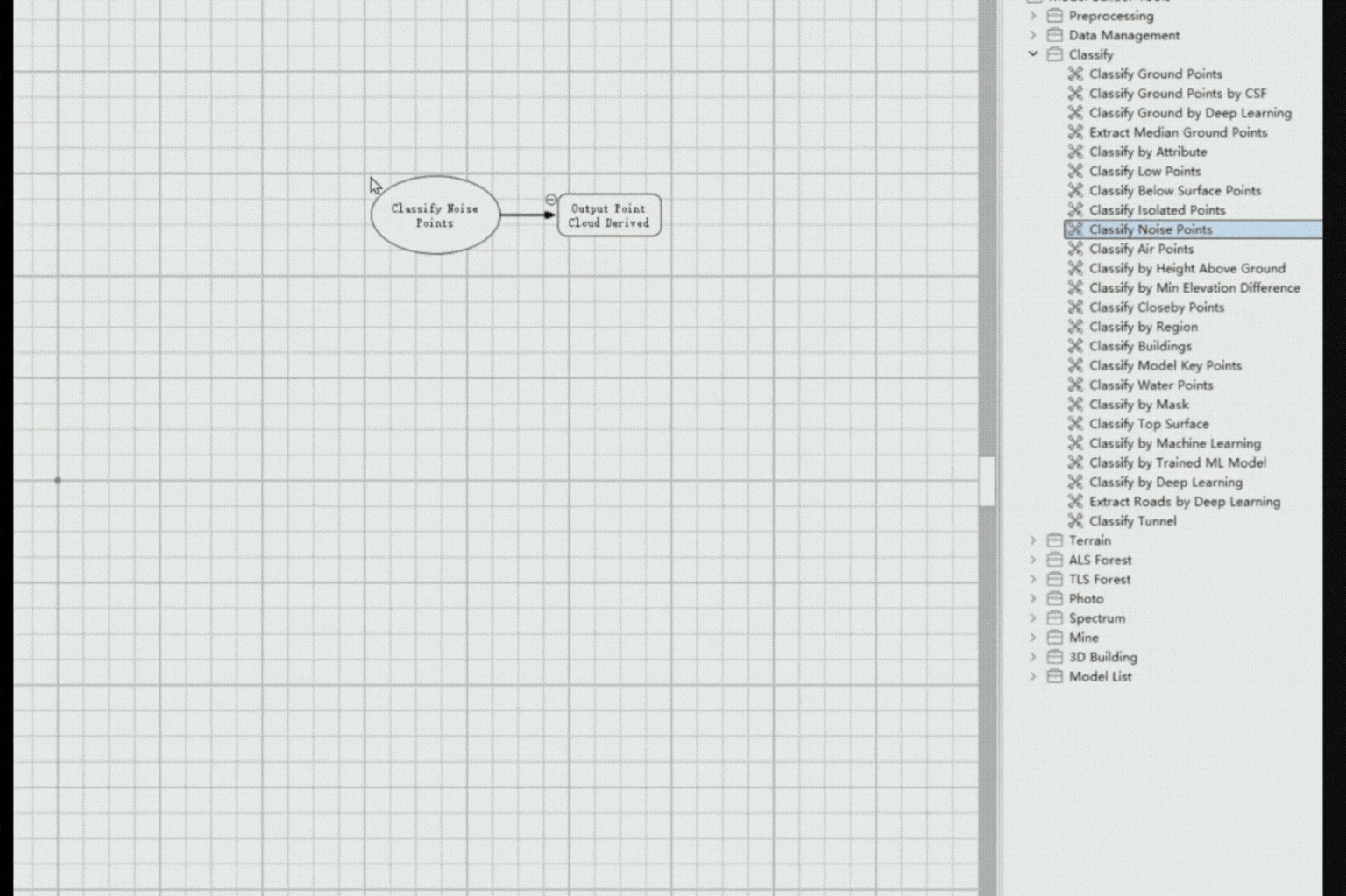Collapse the output node minus toggle
The width and height of the screenshot is (1346, 896).
coord(551,200)
